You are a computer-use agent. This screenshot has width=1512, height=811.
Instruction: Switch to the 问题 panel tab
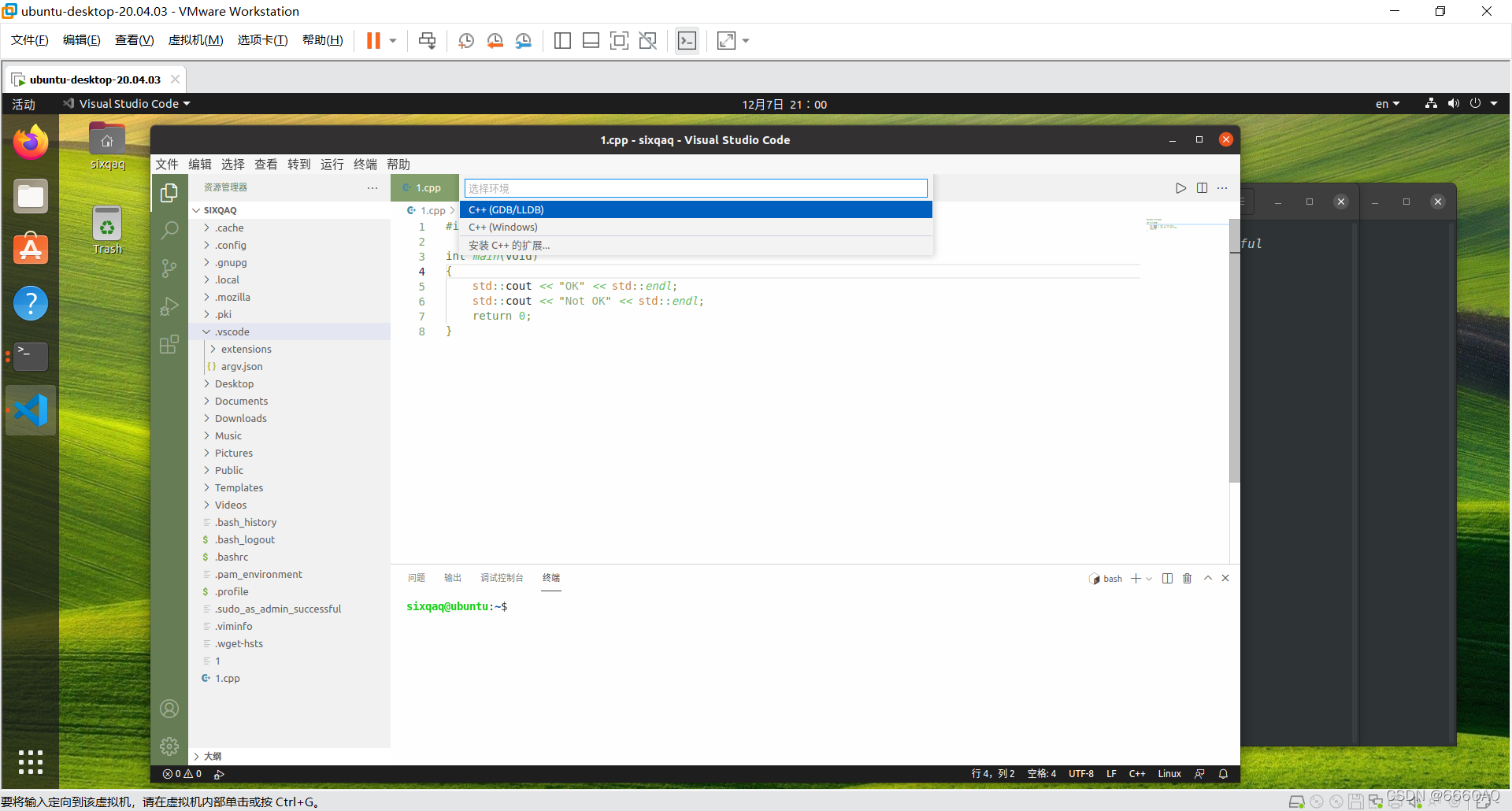(x=417, y=578)
